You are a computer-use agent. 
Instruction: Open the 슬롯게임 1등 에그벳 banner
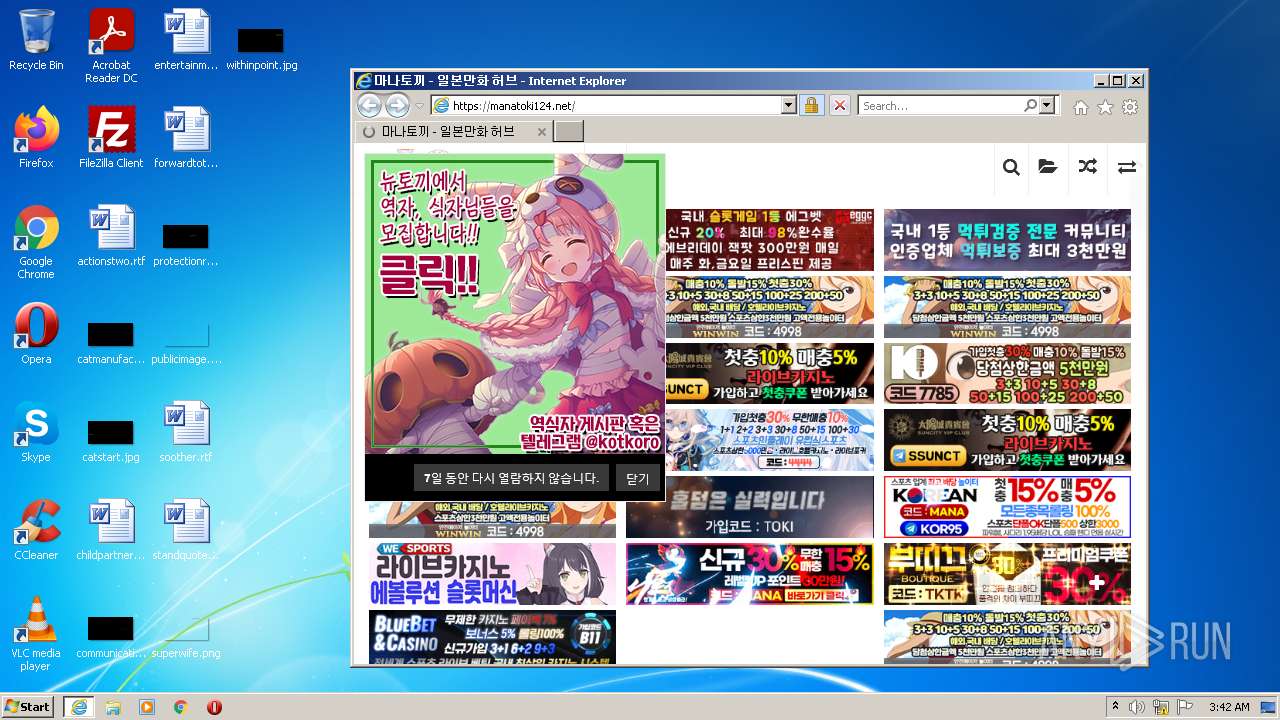769,240
